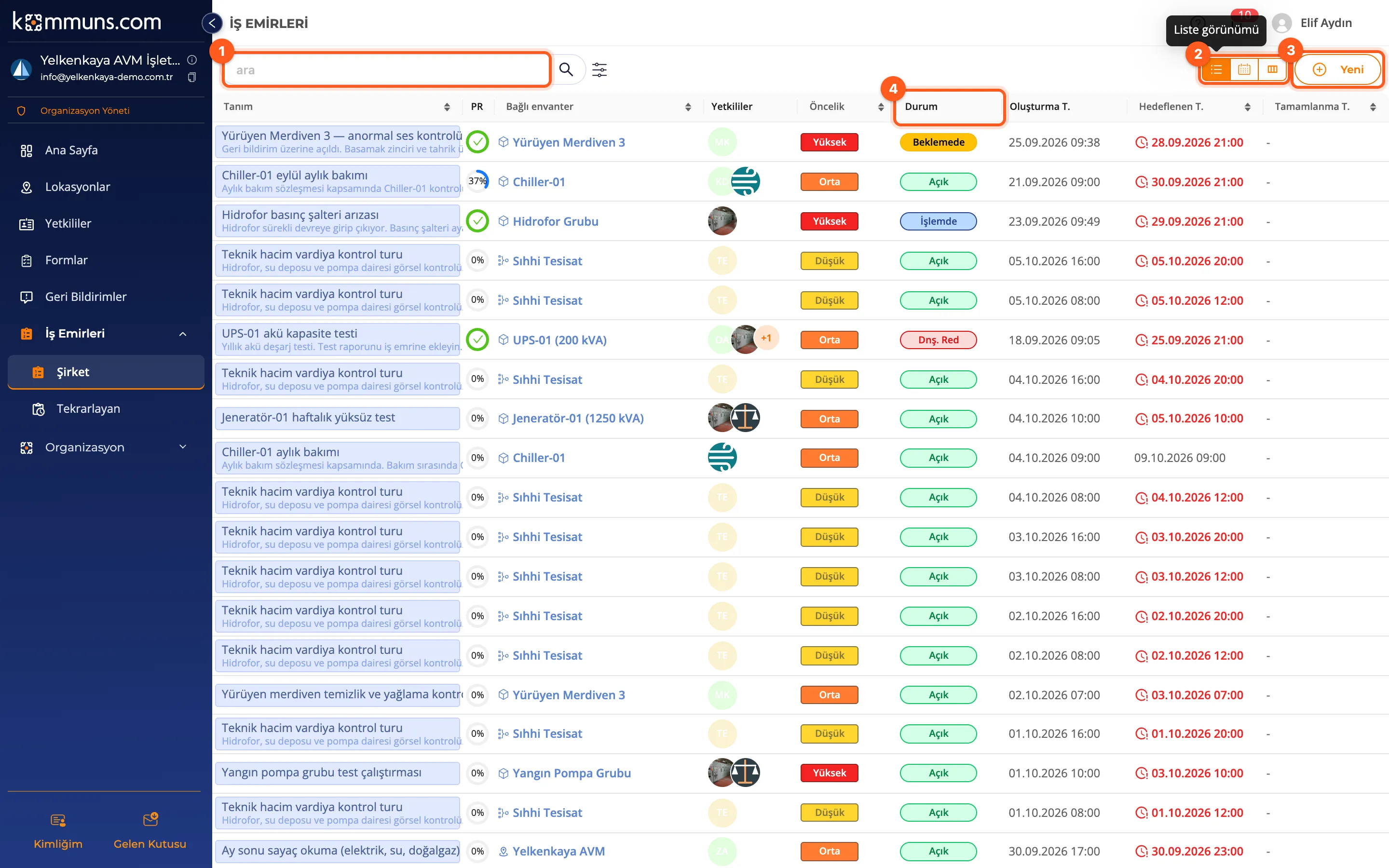This screenshot has width=1389, height=868.
Task: Open Elif Aydın user avatar
Action: pyautogui.click(x=1281, y=23)
